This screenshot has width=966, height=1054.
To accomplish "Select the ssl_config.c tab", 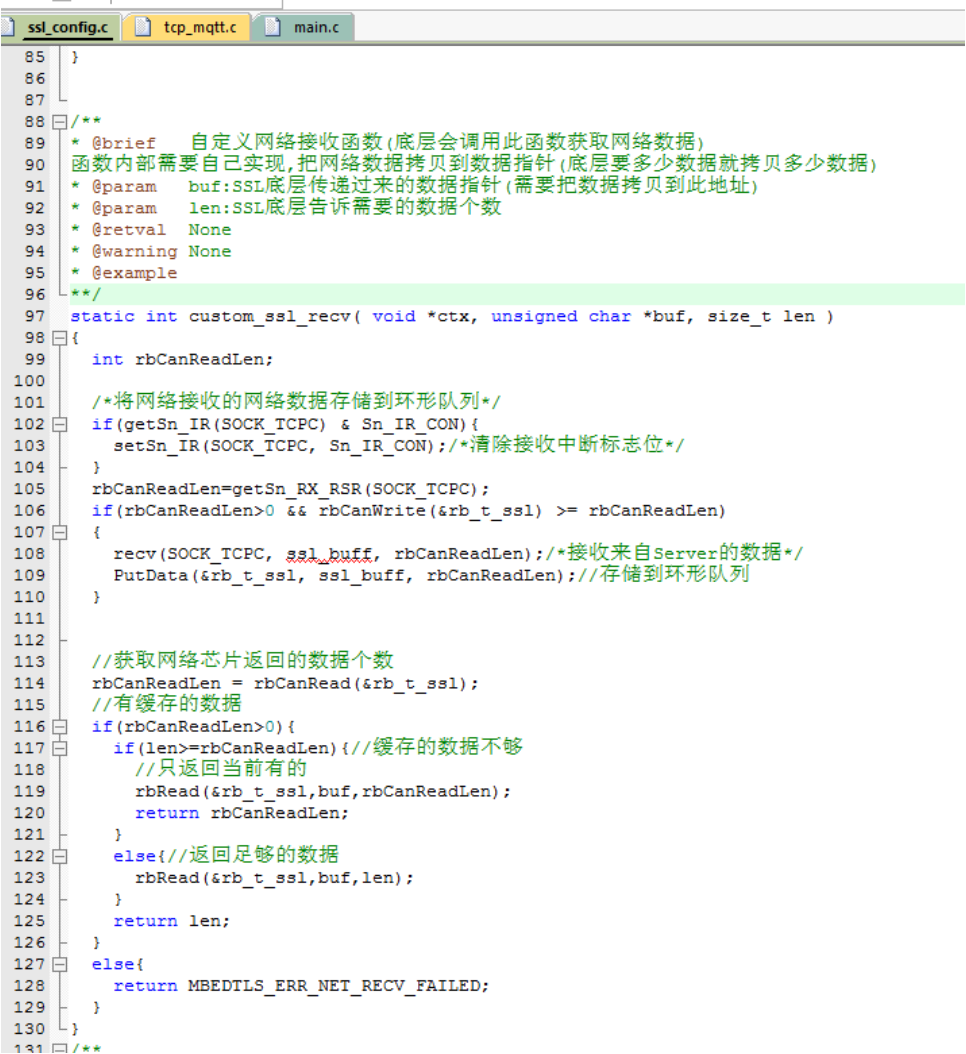I will click(x=67, y=27).
